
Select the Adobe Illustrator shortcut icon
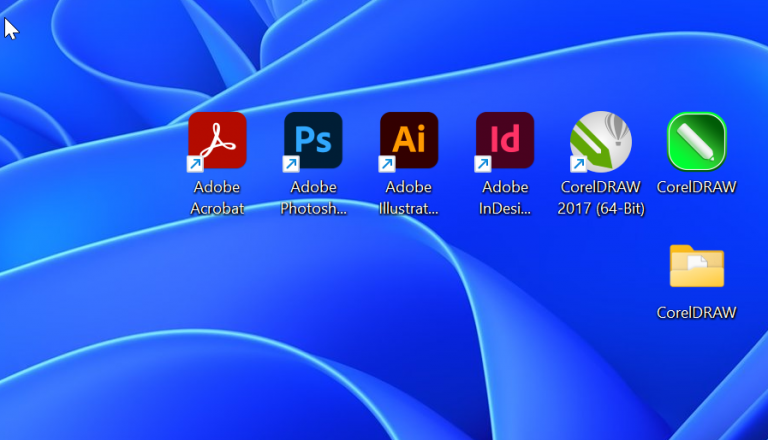[x=409, y=141]
